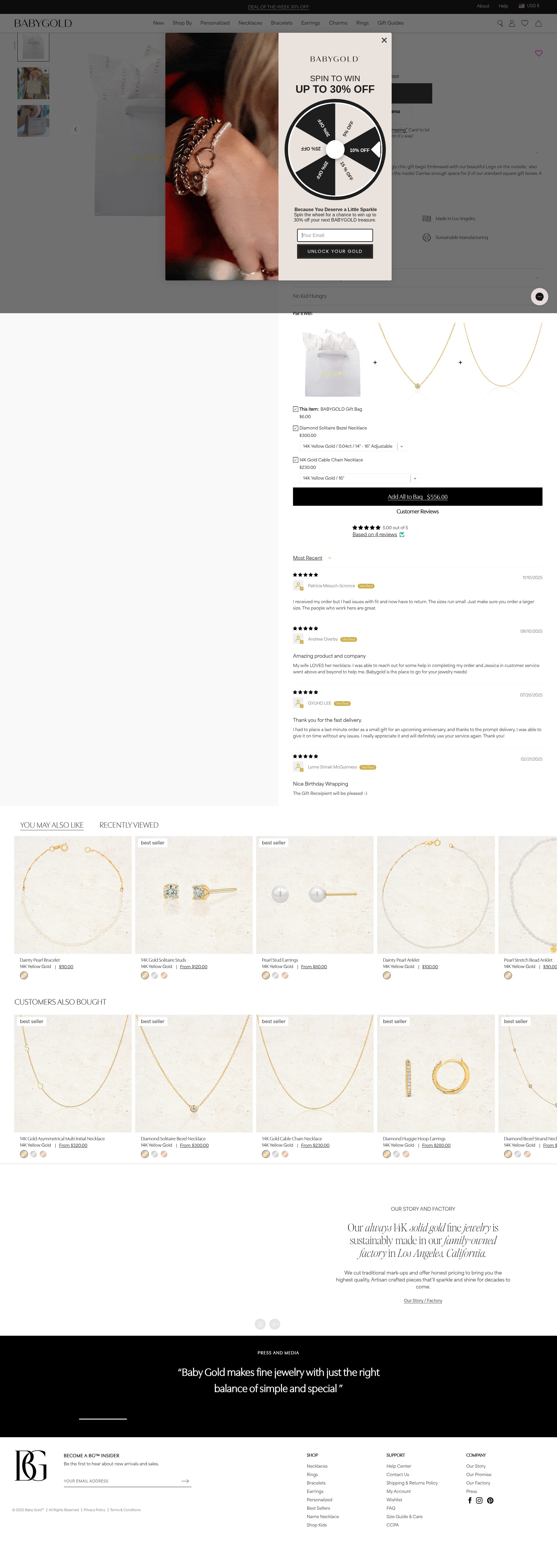Open the search icon in header
The image size is (557, 1568).
(500, 23)
